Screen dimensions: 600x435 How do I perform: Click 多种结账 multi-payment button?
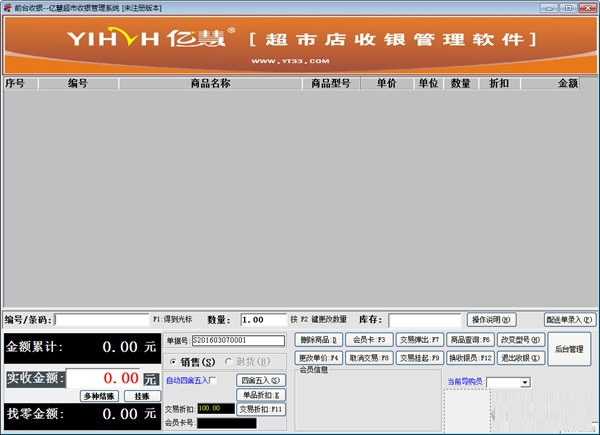coord(99,396)
